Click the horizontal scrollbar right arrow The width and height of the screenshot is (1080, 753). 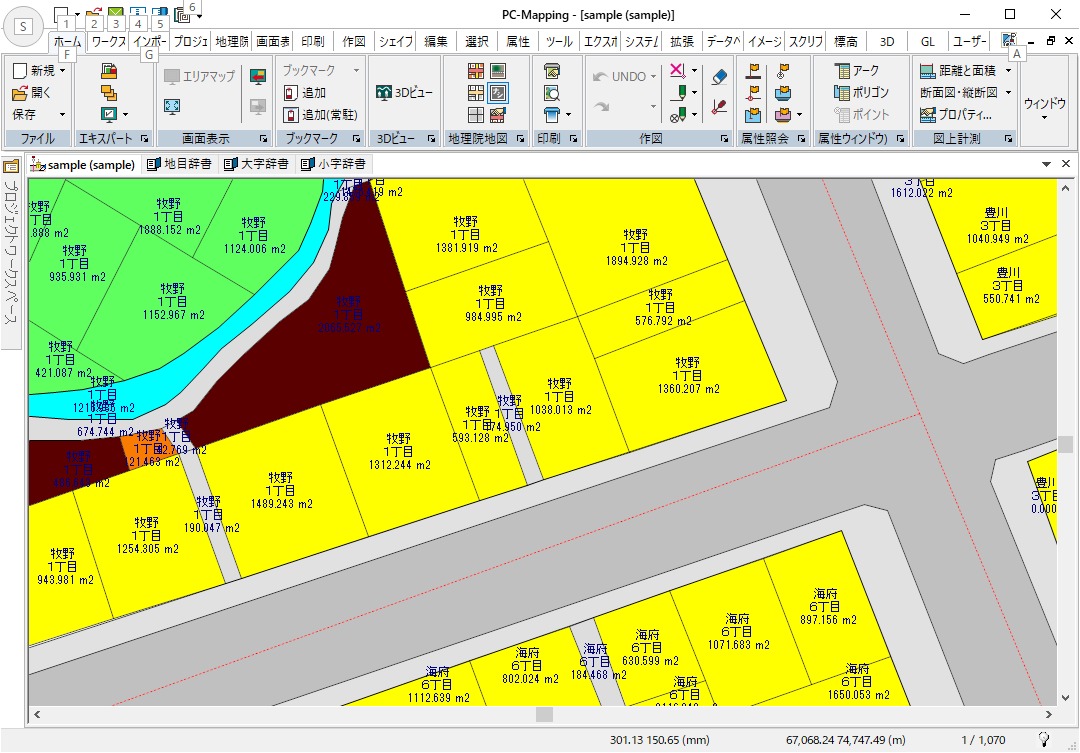[x=1049, y=714]
